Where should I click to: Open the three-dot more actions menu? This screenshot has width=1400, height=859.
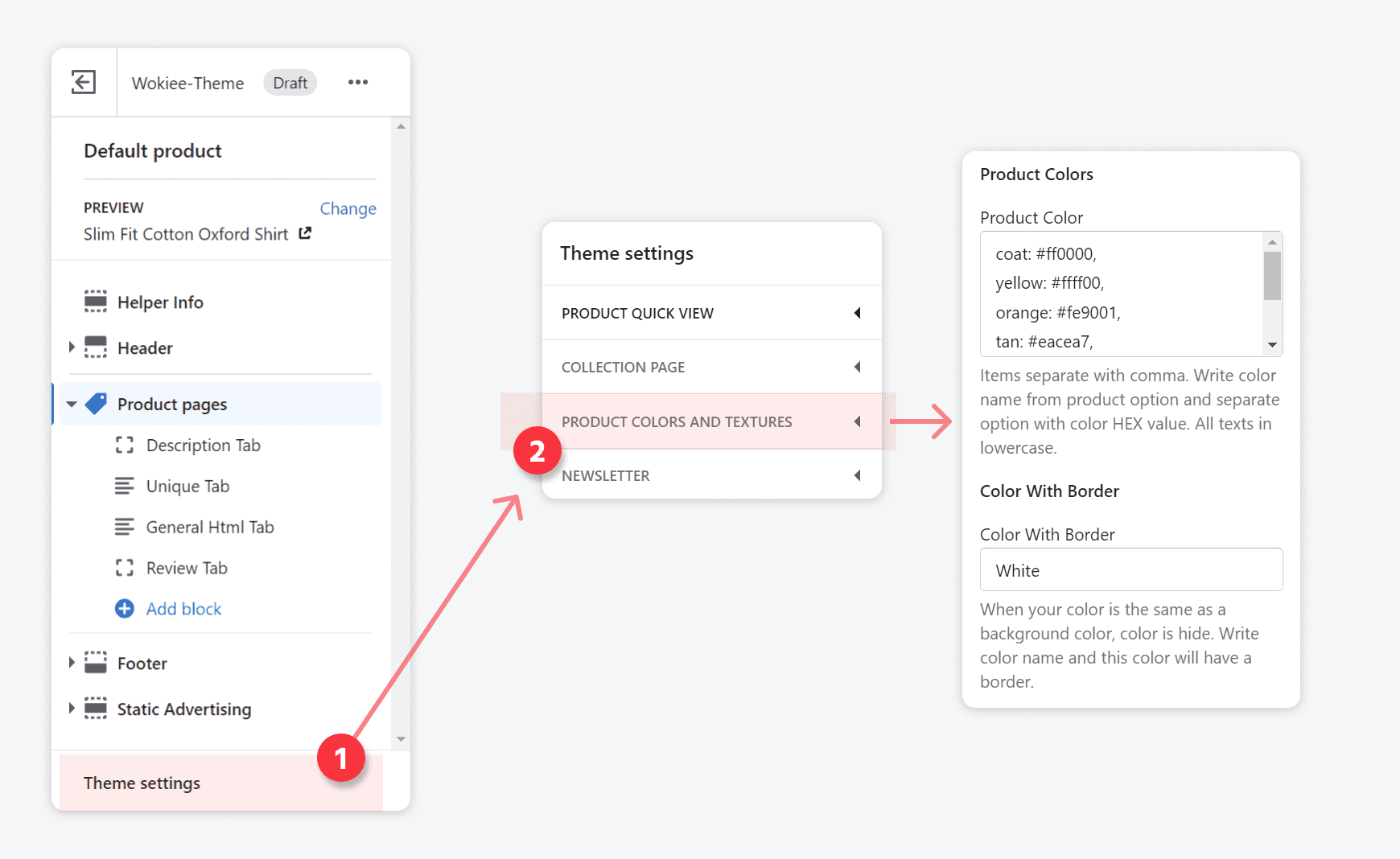[x=358, y=82]
